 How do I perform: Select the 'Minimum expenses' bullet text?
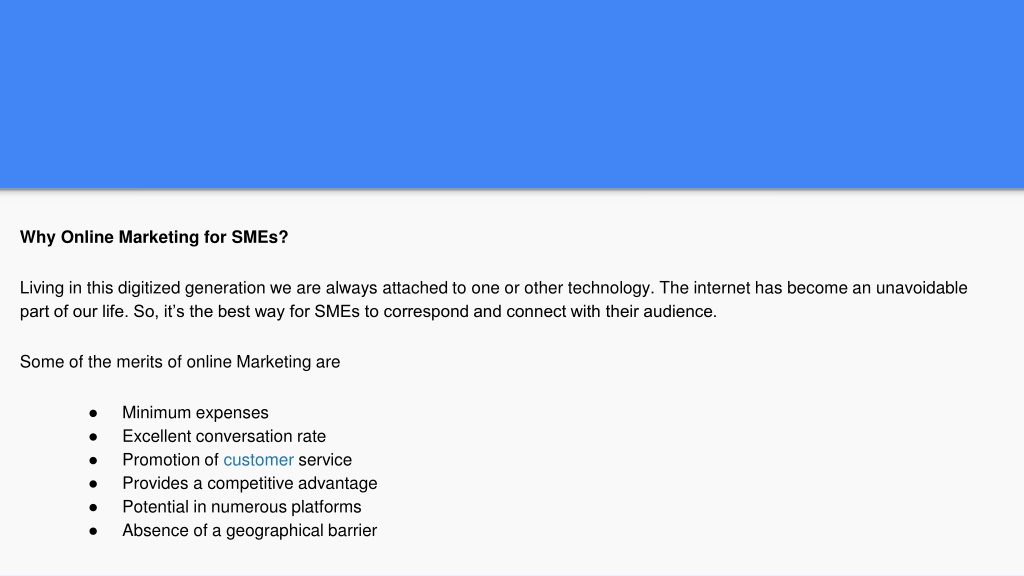195,413
